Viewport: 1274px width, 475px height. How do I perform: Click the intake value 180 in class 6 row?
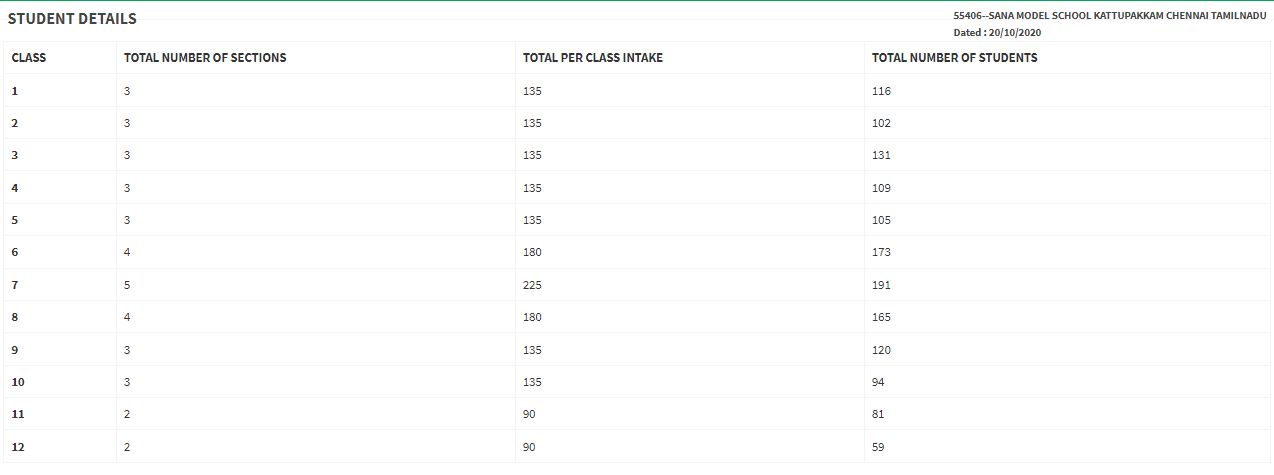coord(532,252)
